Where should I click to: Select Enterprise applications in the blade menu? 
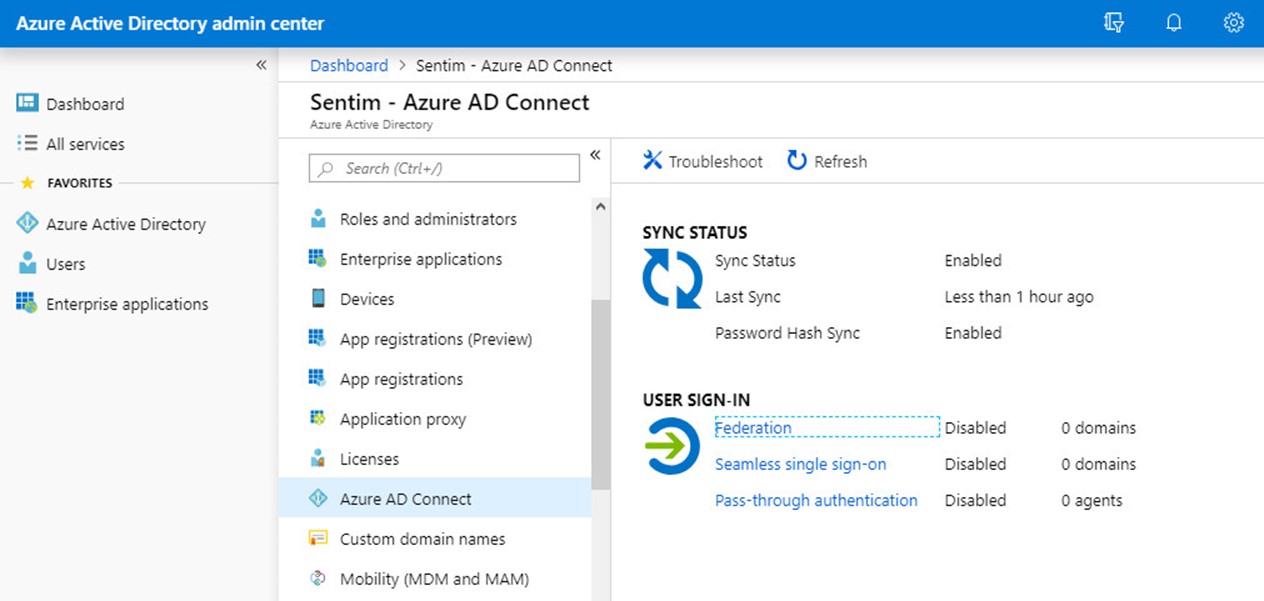tap(421, 259)
